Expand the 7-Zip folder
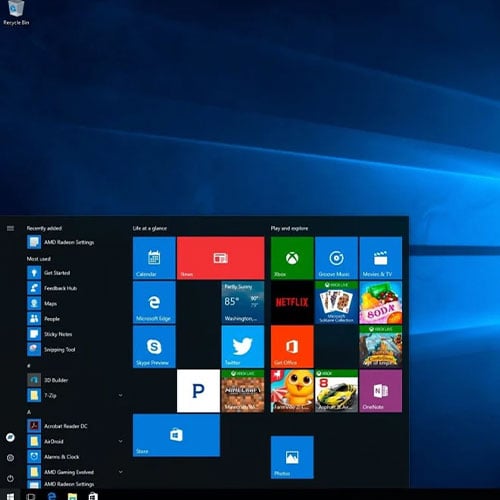 click(x=120, y=395)
